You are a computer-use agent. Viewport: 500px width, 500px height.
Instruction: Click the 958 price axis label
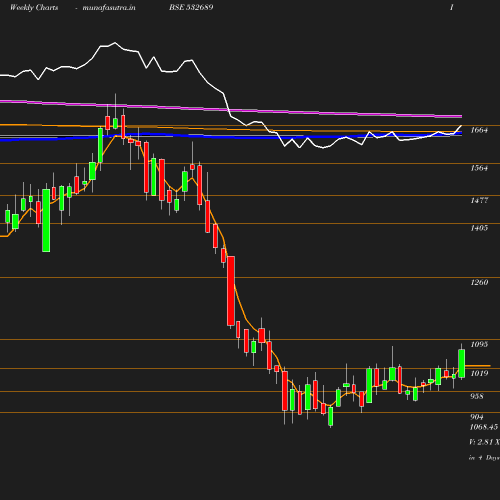[477, 396]
